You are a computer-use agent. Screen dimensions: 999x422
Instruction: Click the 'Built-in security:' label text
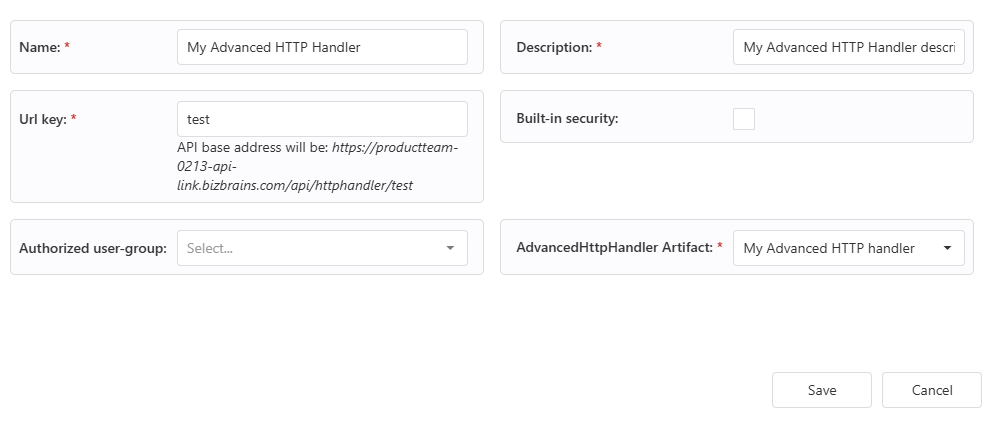coord(567,119)
